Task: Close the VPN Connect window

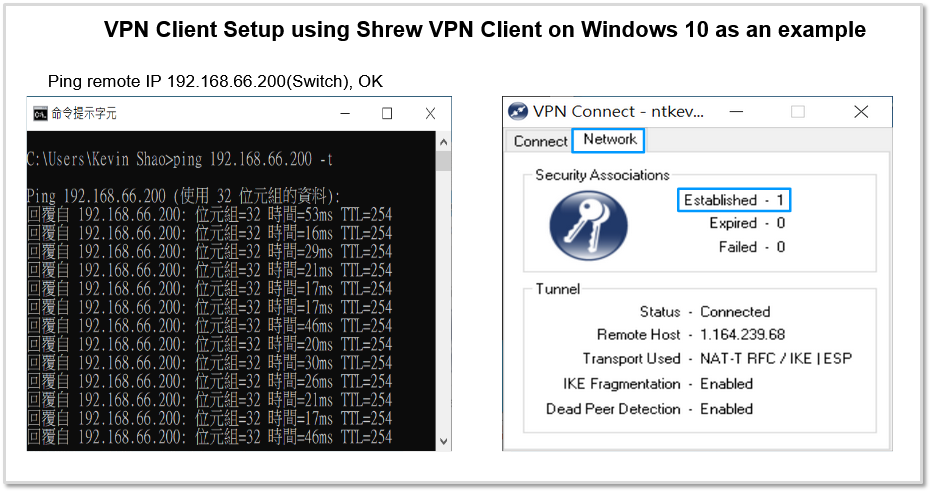Action: (861, 112)
